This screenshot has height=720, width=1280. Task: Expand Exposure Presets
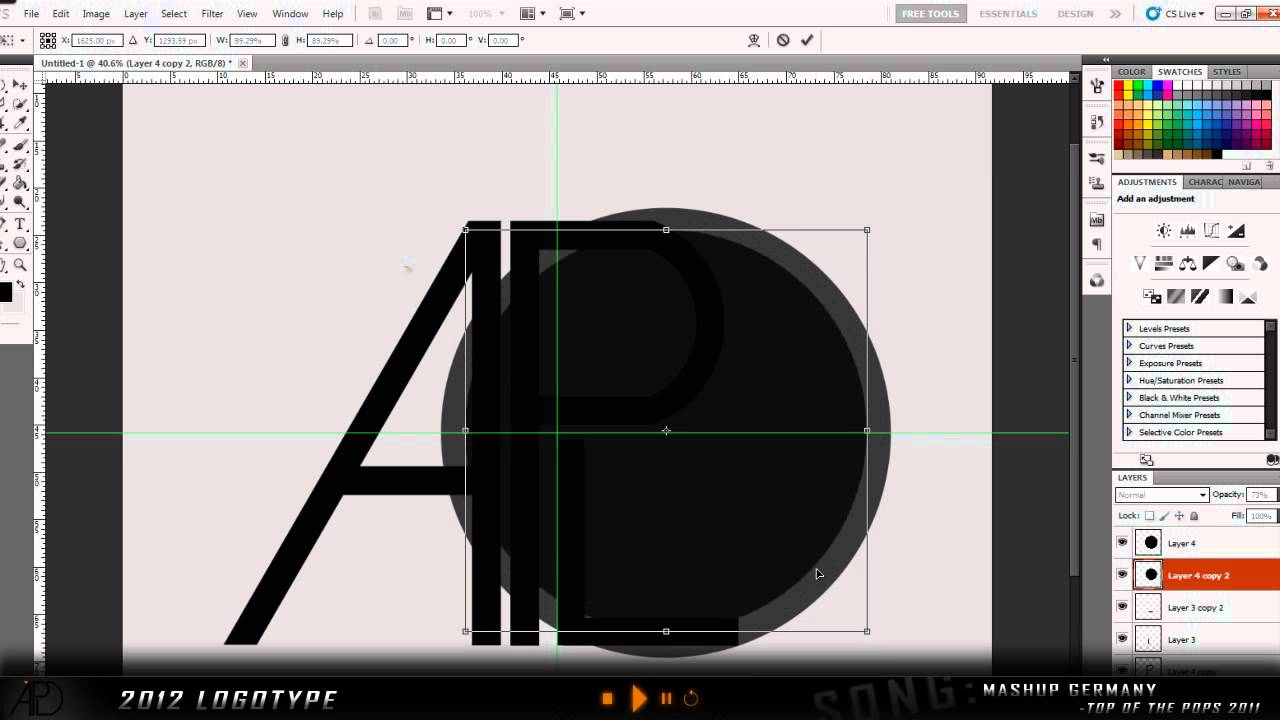pyautogui.click(x=1129, y=363)
